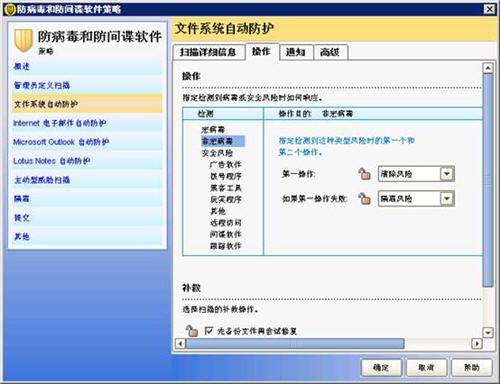Click the yellow shield policy icon

pyautogui.click(x=23, y=40)
